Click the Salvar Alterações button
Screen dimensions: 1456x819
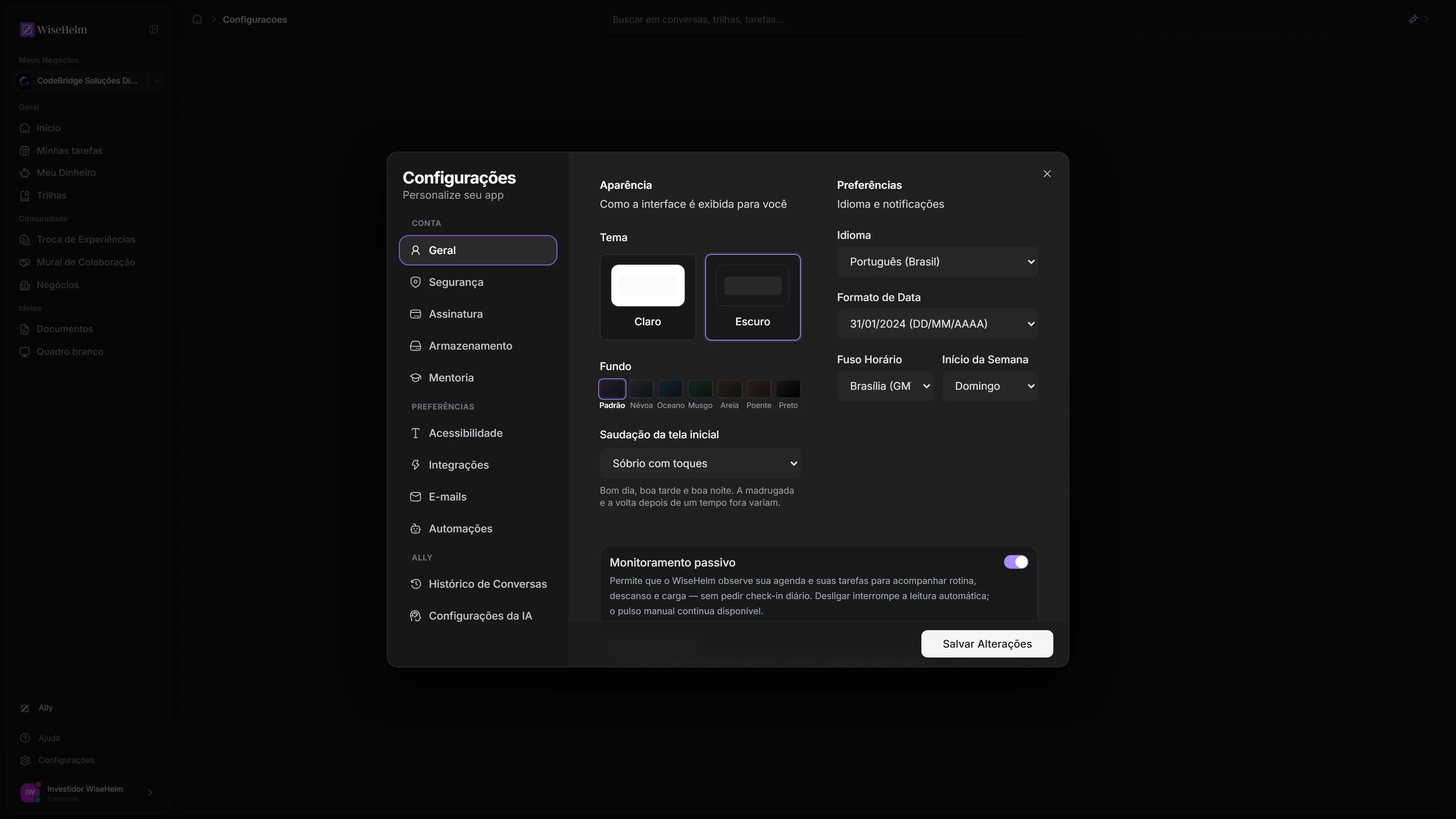(987, 644)
